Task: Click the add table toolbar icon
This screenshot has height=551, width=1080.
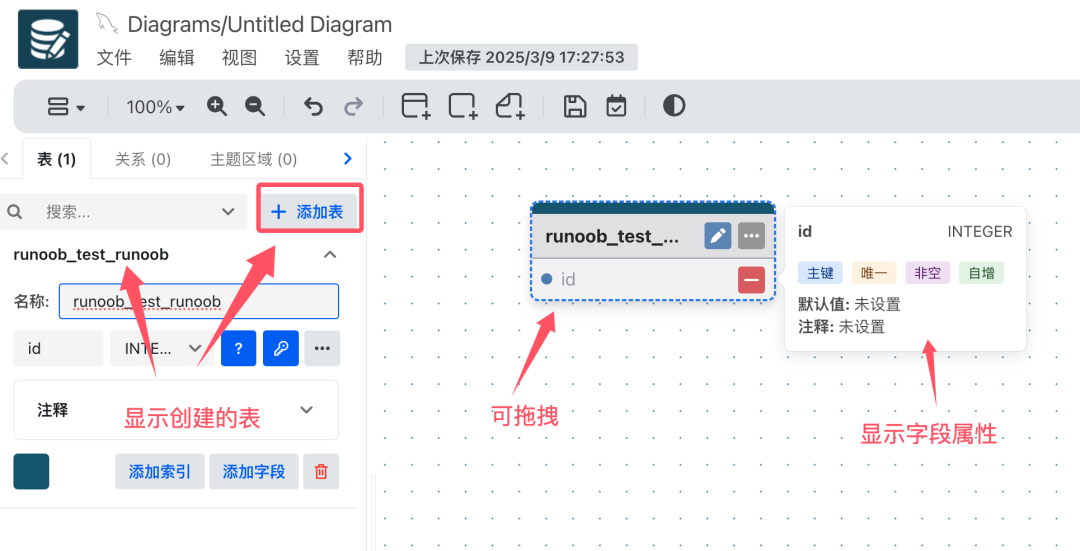Action: (415, 106)
